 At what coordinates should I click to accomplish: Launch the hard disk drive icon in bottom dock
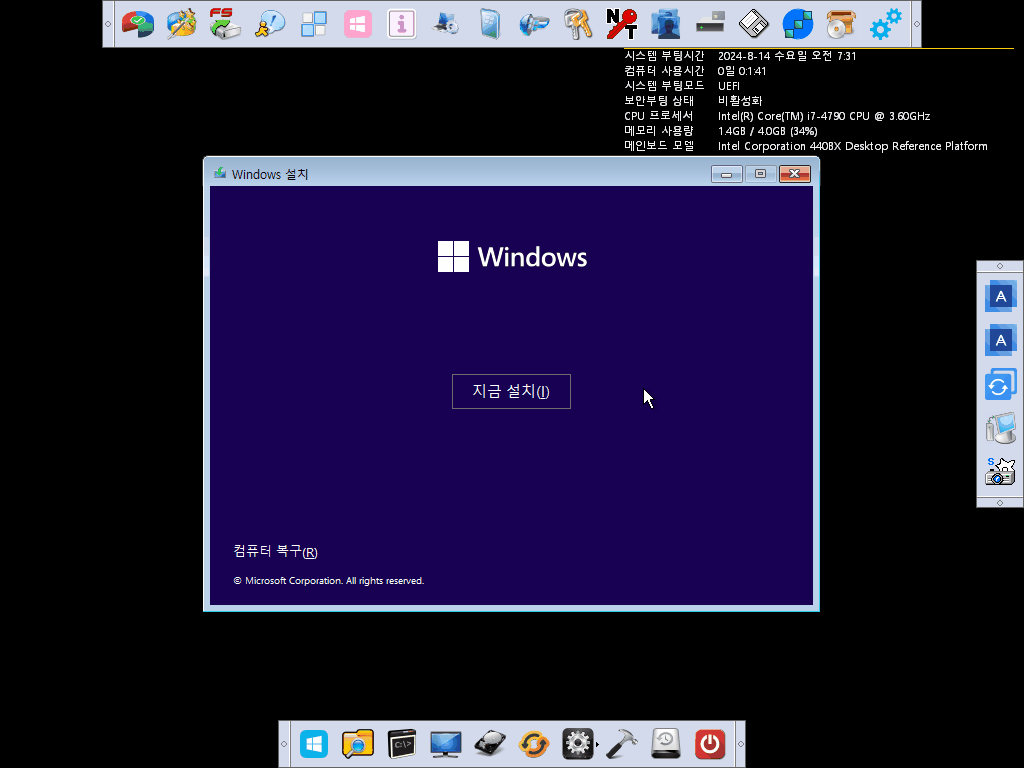490,744
